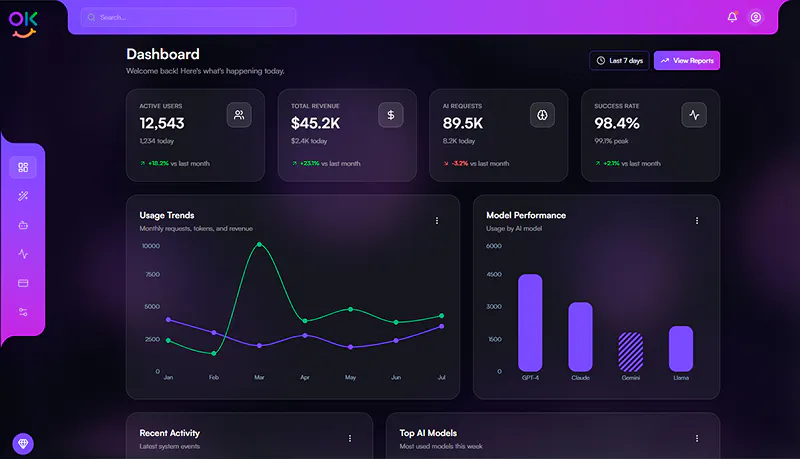Open the Last 7 days range selector

pyautogui.click(x=619, y=60)
